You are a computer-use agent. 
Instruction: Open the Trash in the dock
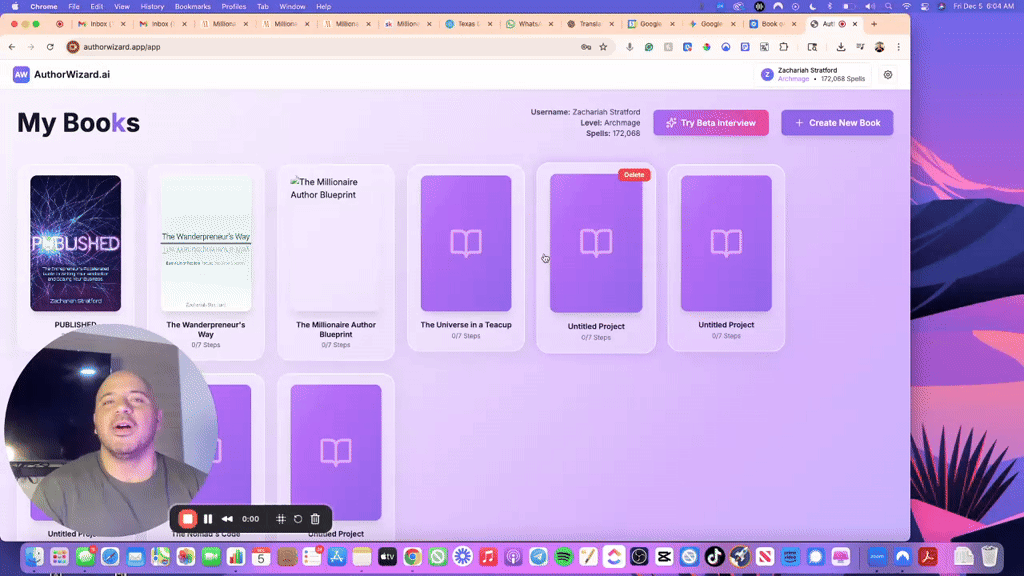(x=989, y=556)
